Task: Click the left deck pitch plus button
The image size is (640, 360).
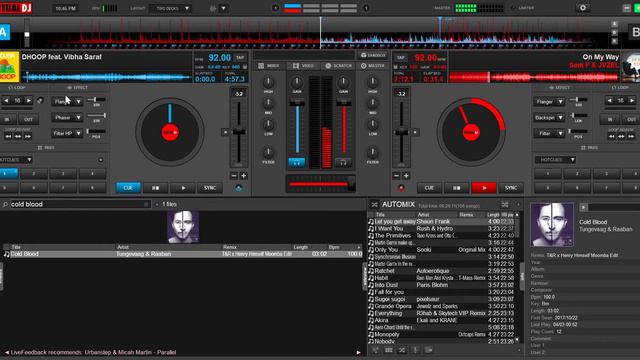Action: coord(244,176)
